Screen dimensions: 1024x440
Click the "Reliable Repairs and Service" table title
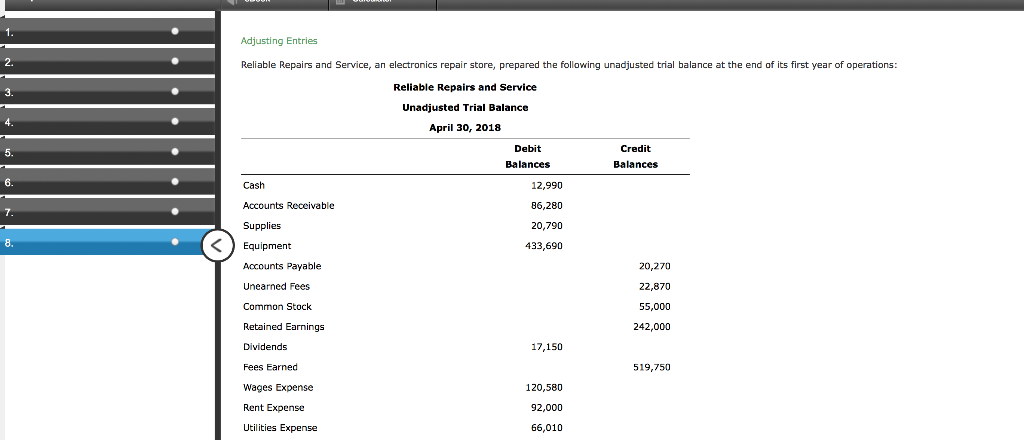click(x=465, y=87)
